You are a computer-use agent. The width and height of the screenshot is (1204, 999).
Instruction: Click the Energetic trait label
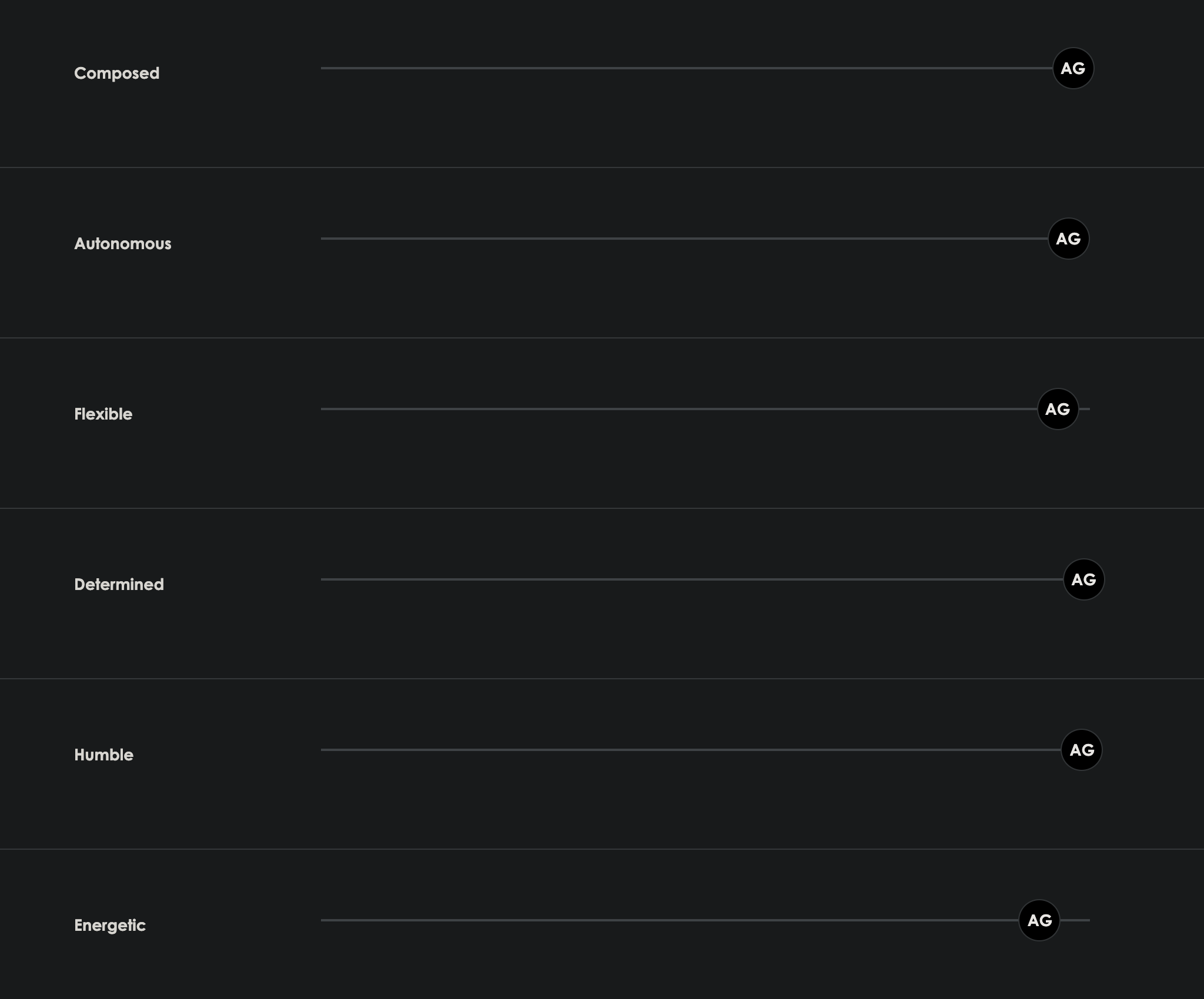pos(109,925)
